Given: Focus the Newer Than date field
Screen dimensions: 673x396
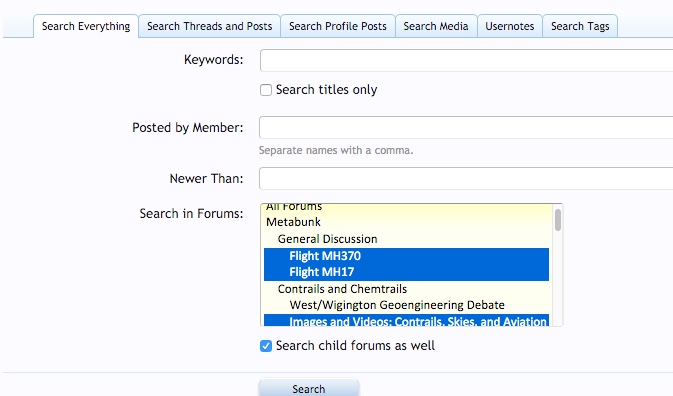Looking at the screenshot, I should [x=466, y=178].
